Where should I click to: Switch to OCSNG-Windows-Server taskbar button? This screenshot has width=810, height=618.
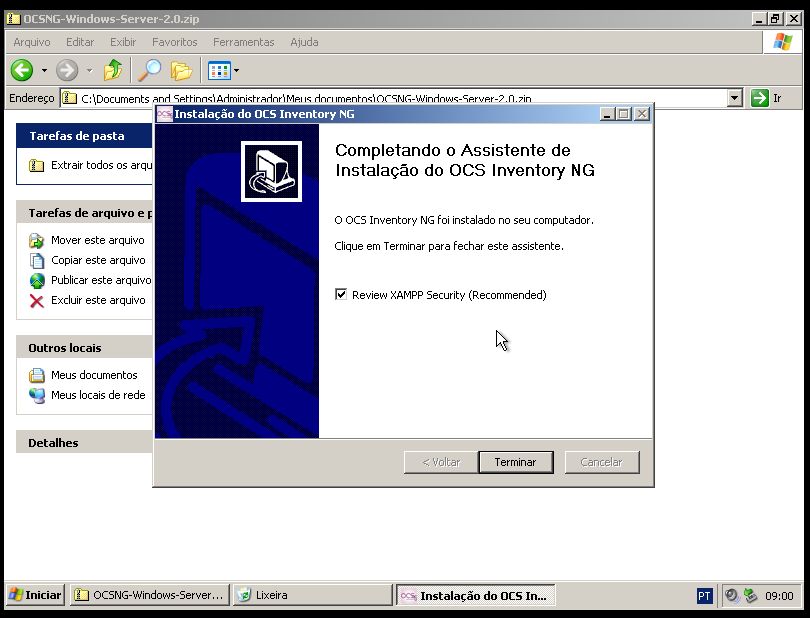pos(150,595)
